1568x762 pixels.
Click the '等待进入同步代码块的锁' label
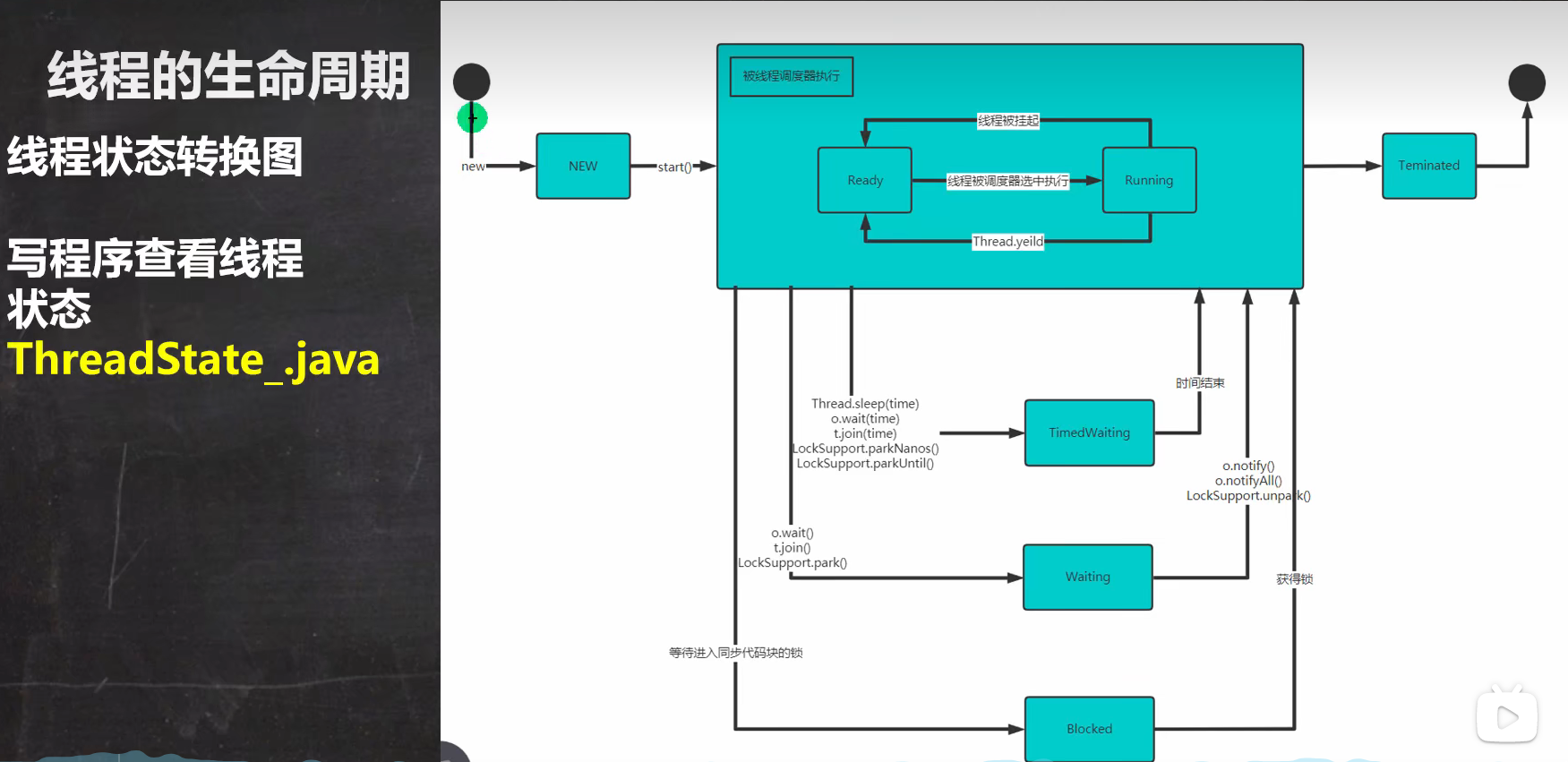coord(735,653)
